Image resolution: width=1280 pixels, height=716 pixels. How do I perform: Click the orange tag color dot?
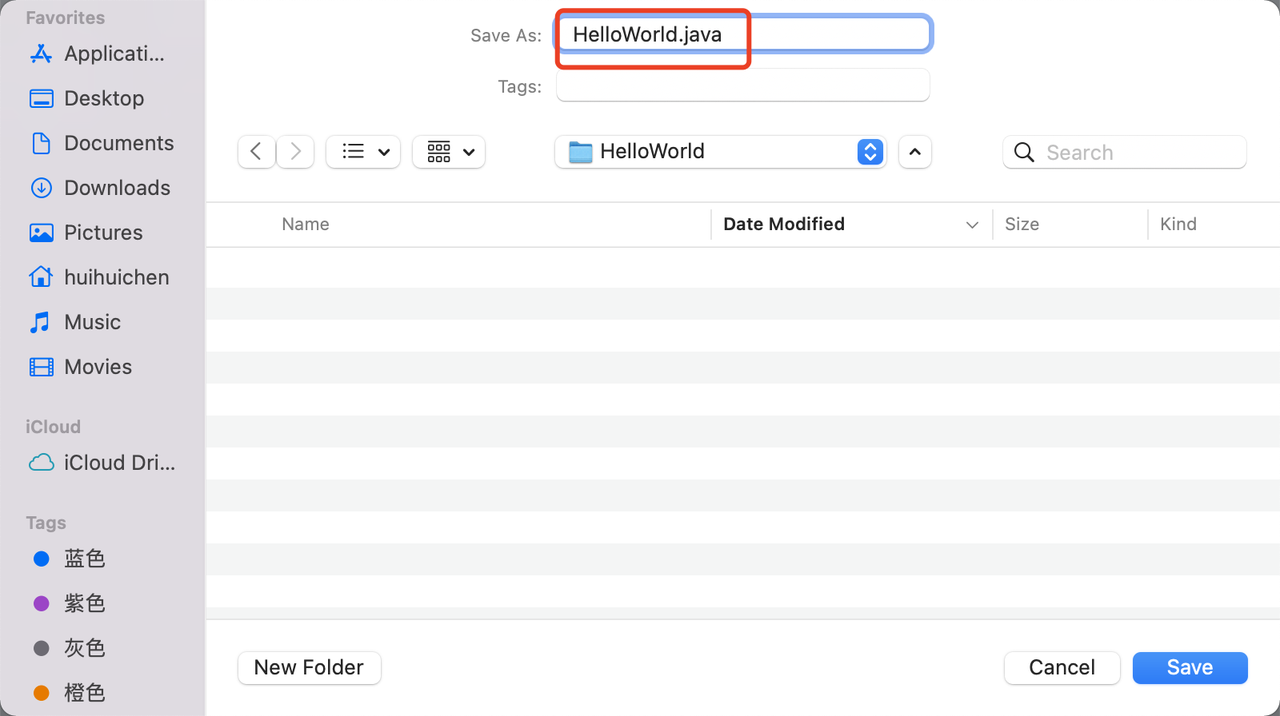pyautogui.click(x=41, y=693)
